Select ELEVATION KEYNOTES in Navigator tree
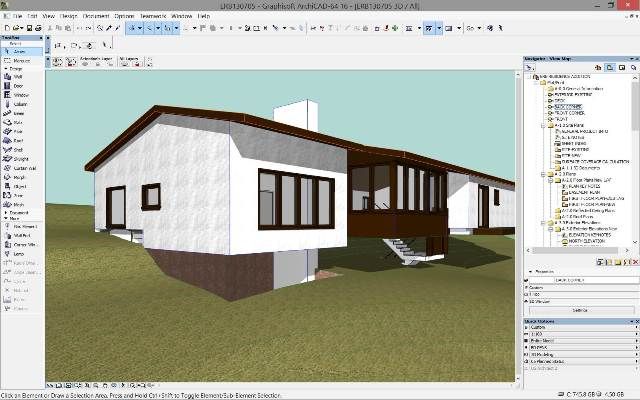 coord(590,235)
